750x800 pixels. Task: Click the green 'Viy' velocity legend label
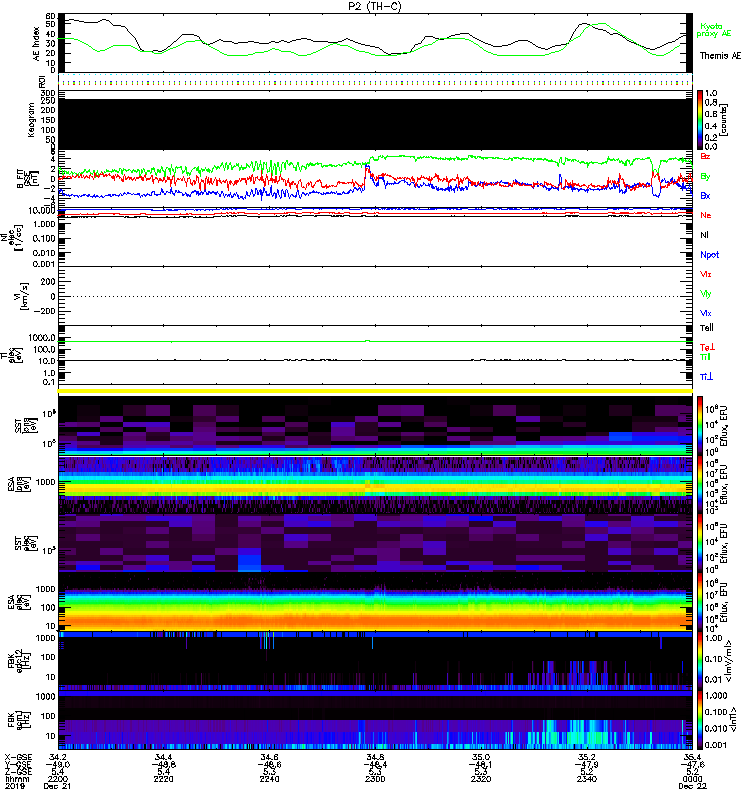click(706, 294)
